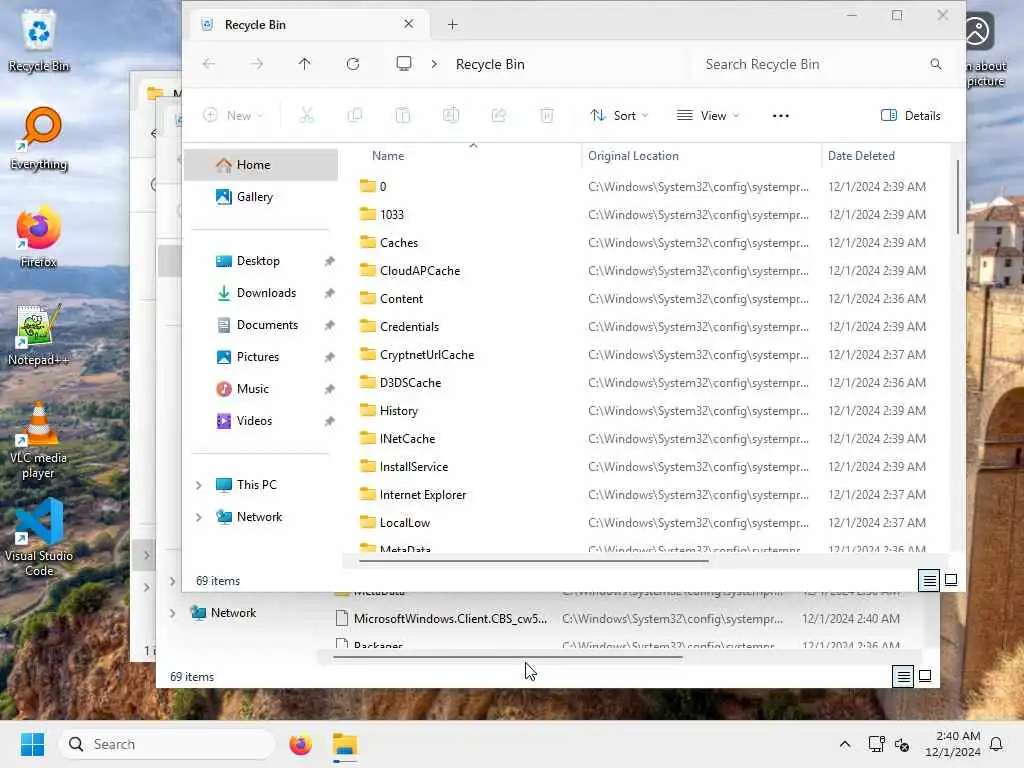Go up one level with Up arrow
The width and height of the screenshot is (1024, 768).
[x=304, y=64]
